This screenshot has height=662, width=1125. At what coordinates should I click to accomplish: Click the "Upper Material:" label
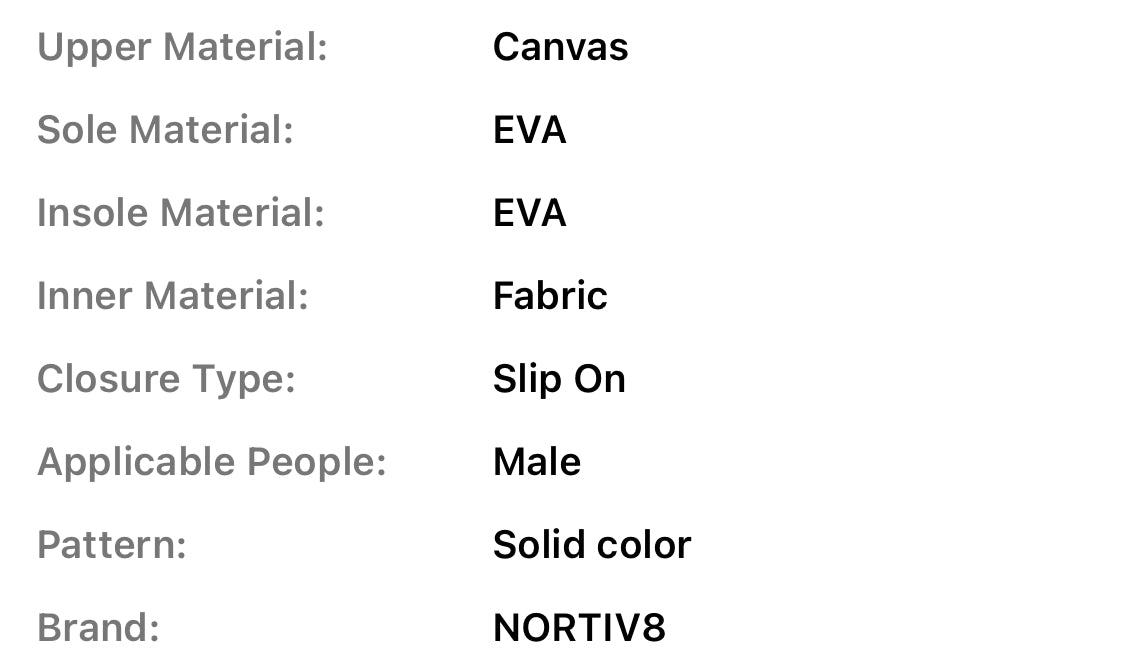pos(182,47)
